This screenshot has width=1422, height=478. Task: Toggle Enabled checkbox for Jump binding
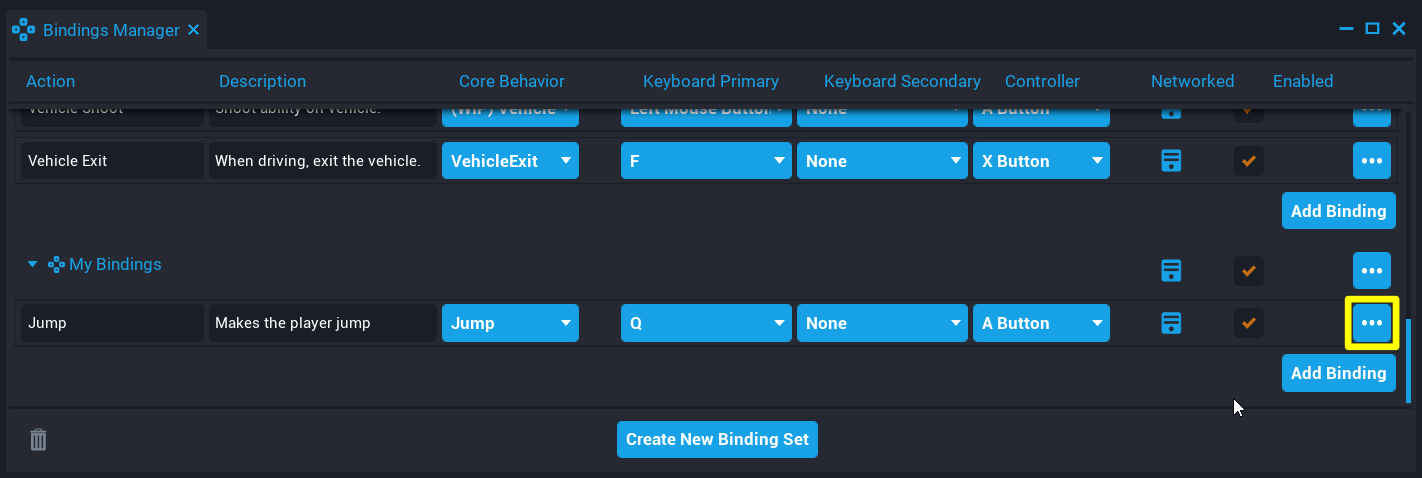point(1247,323)
